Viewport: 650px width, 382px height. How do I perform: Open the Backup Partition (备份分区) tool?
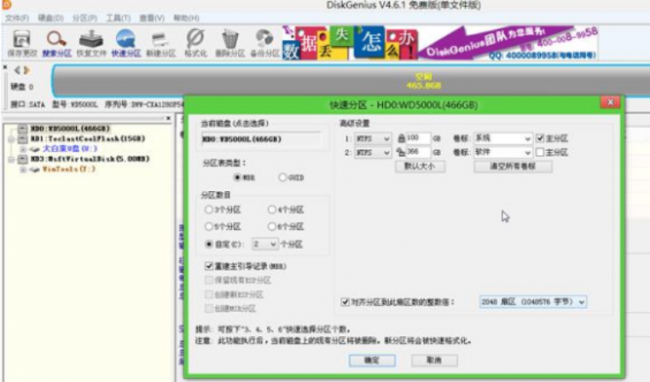click(x=264, y=43)
